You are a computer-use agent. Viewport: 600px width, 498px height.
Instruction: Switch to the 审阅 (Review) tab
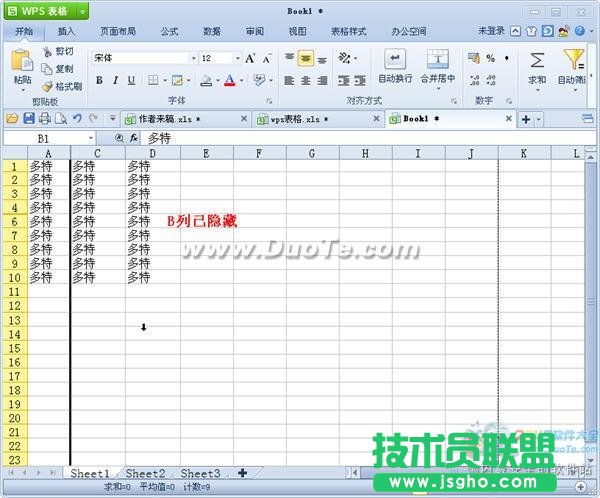click(254, 31)
